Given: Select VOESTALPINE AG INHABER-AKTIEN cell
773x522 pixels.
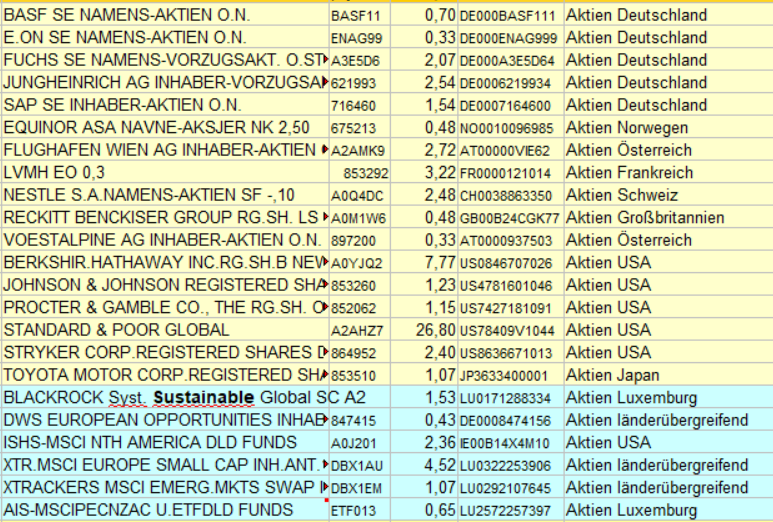Looking at the screenshot, I should [x=165, y=240].
